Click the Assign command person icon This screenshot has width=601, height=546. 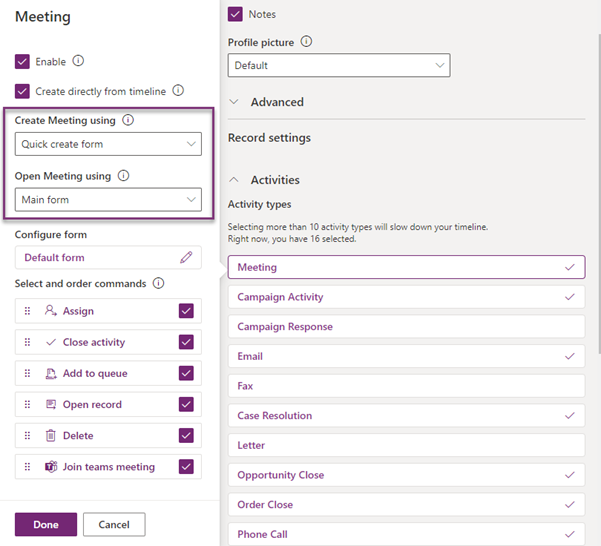coord(52,311)
